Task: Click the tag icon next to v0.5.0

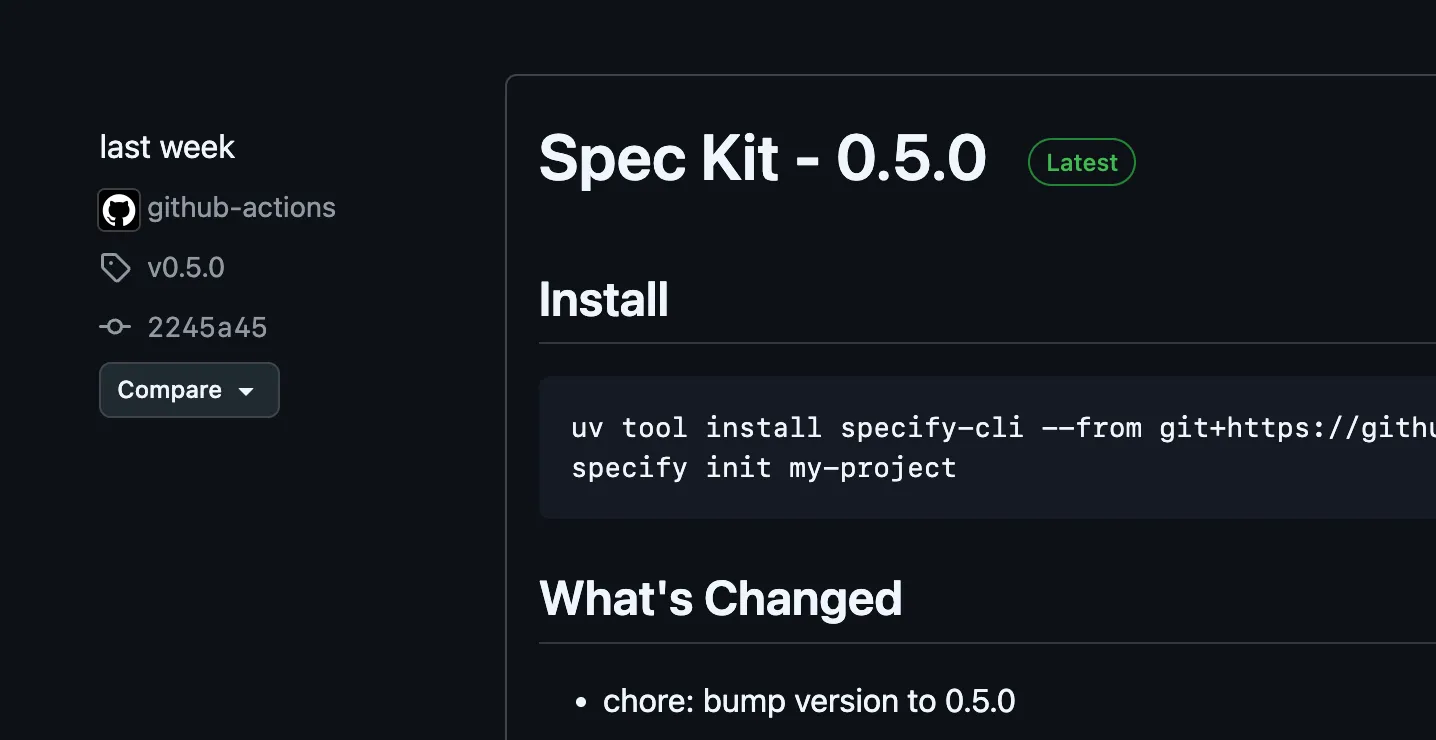Action: (115, 267)
